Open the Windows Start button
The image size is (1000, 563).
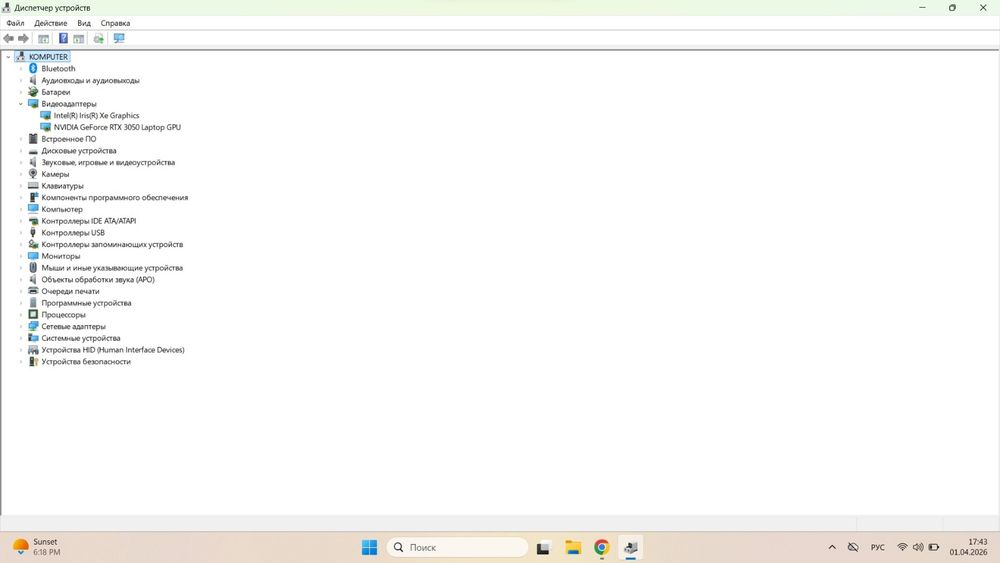[x=369, y=547]
